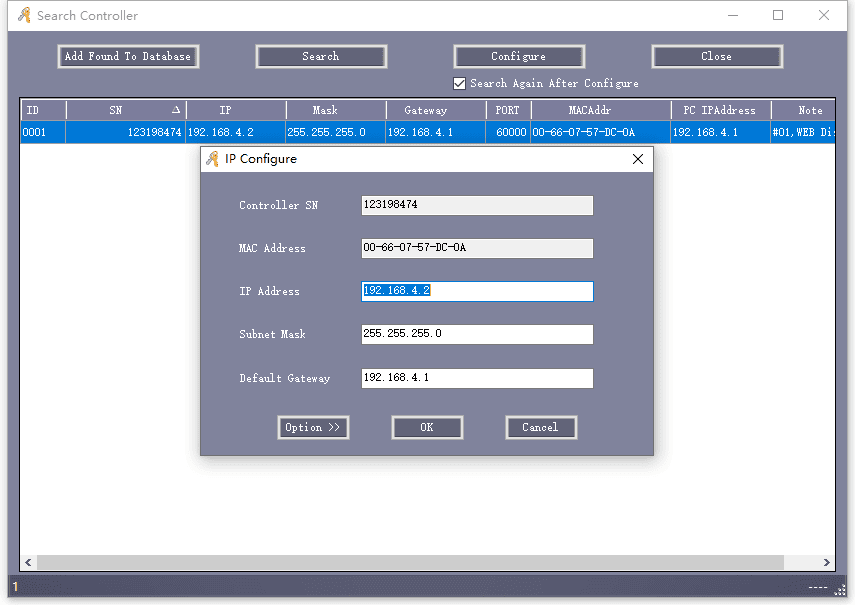Image resolution: width=855 pixels, height=605 pixels.
Task: Uncheck Search Again After Configure
Action: click(x=460, y=84)
